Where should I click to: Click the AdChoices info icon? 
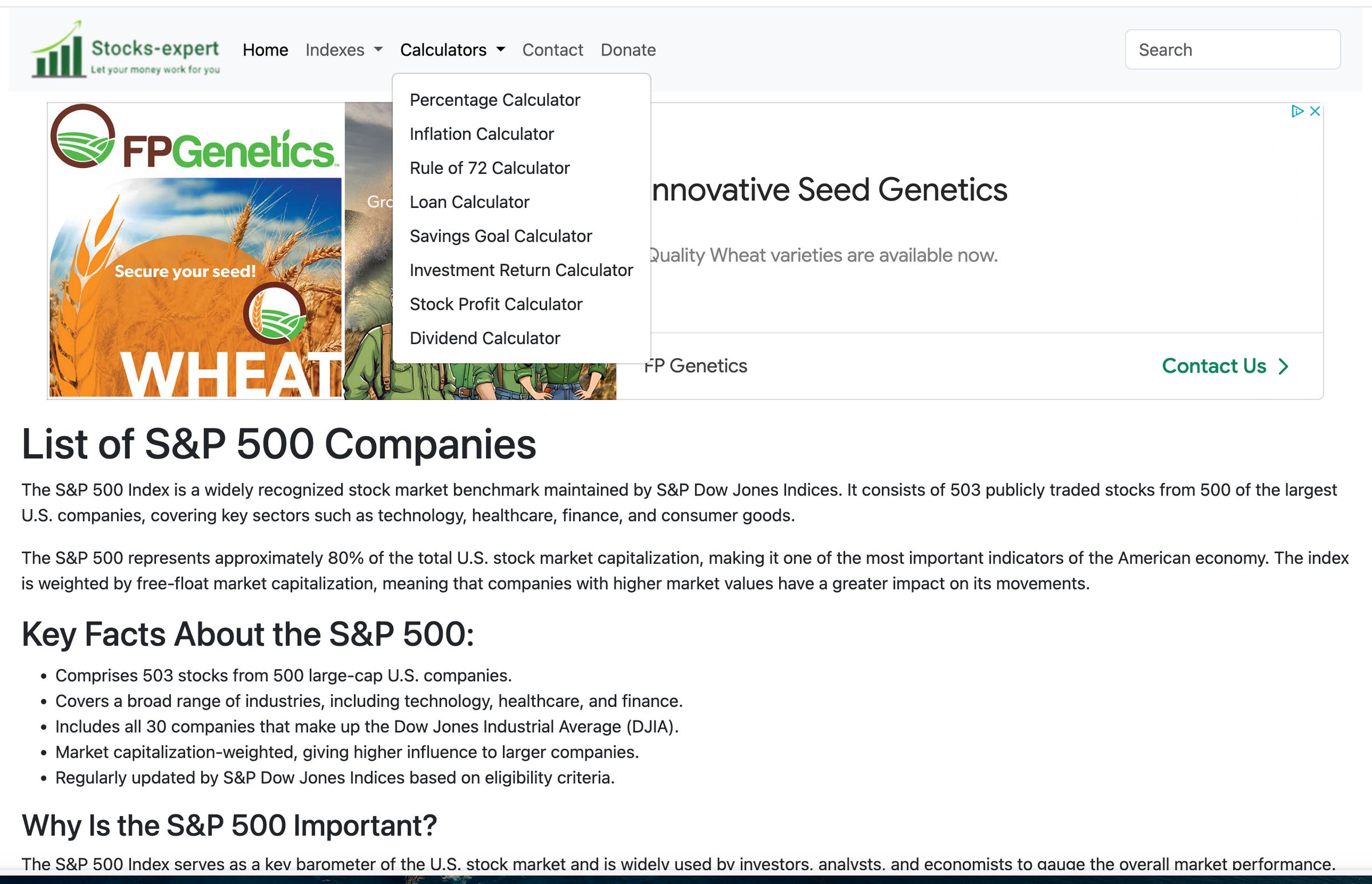pos(1297,111)
